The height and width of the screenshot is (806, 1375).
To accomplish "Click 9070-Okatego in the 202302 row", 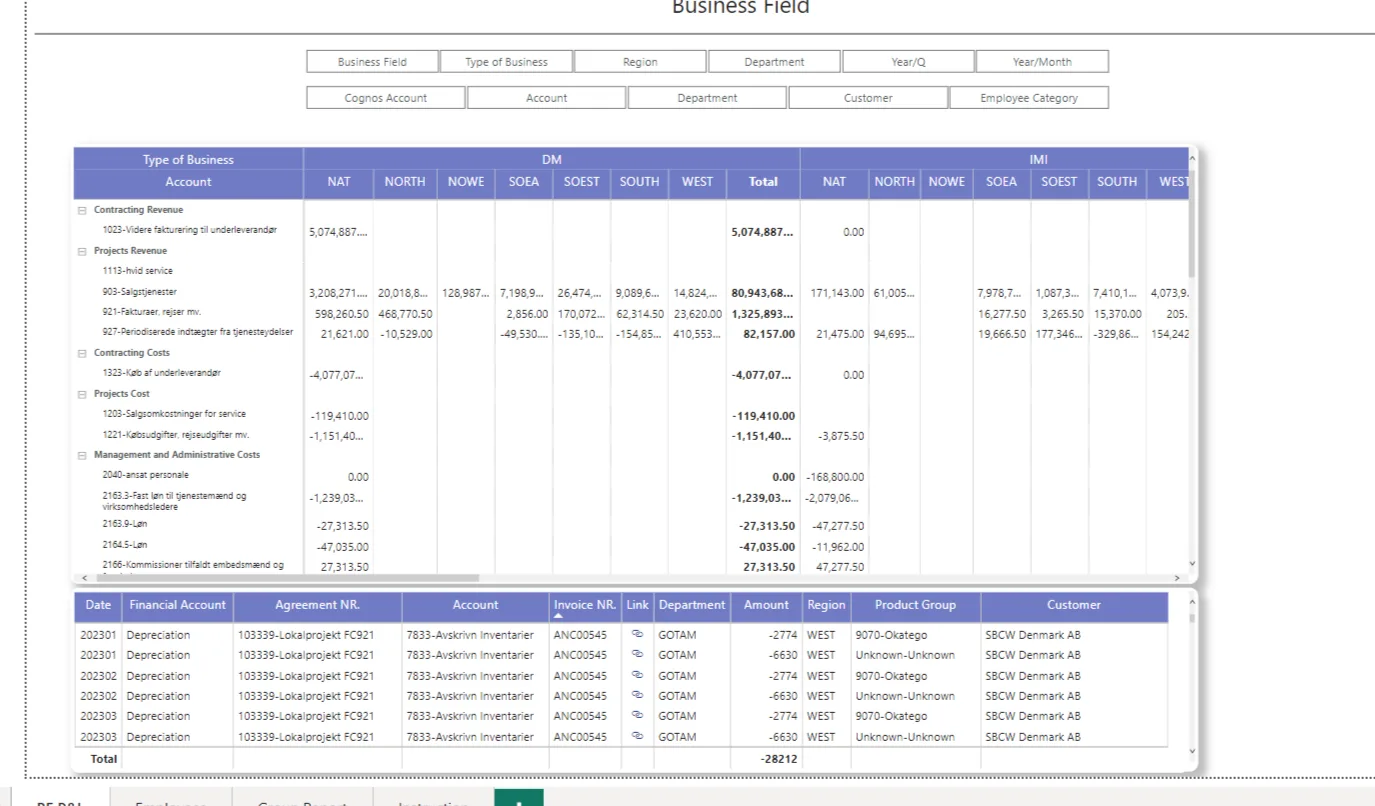I will point(891,676).
